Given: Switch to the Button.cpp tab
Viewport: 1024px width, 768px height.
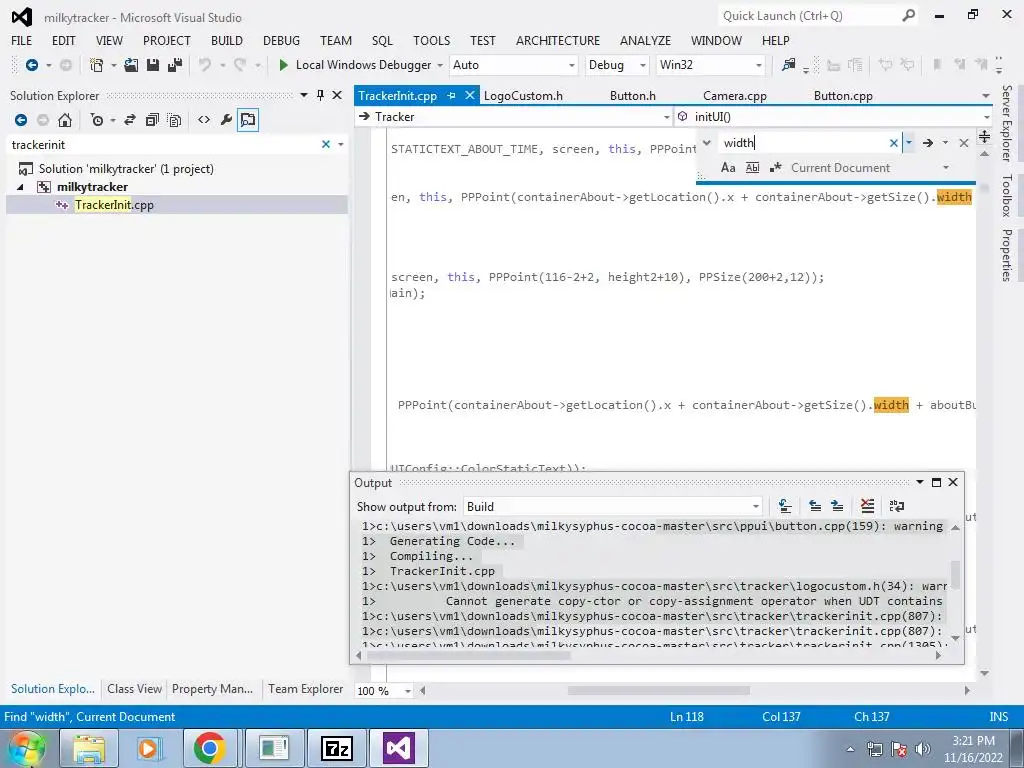Looking at the screenshot, I should 843,96.
